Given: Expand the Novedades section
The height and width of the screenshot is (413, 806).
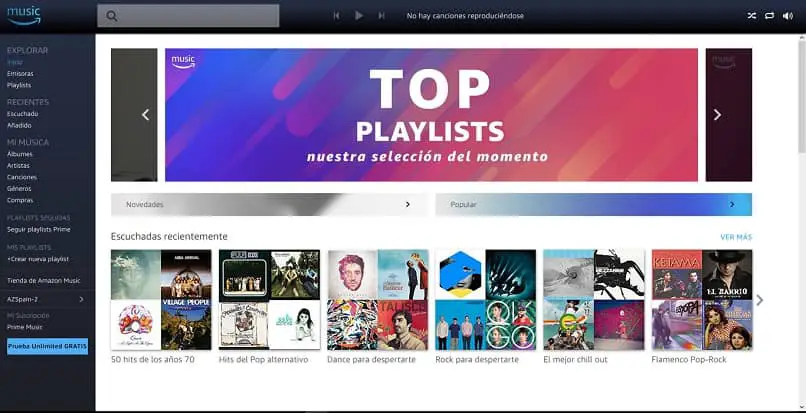Looking at the screenshot, I should coord(269,204).
